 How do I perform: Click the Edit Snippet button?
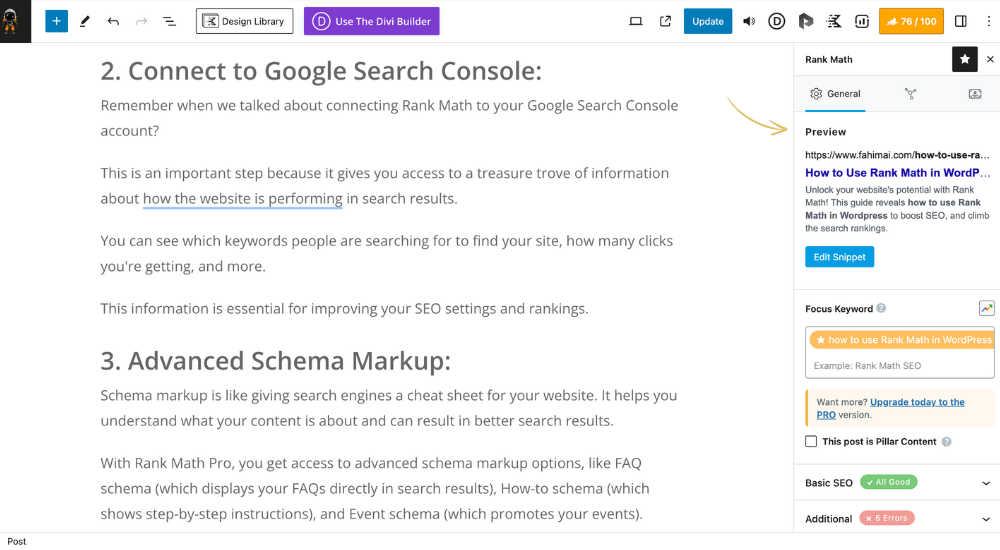[x=839, y=256]
